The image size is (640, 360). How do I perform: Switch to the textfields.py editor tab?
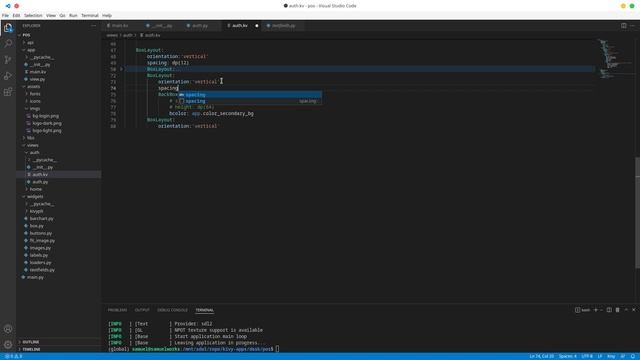pos(283,26)
